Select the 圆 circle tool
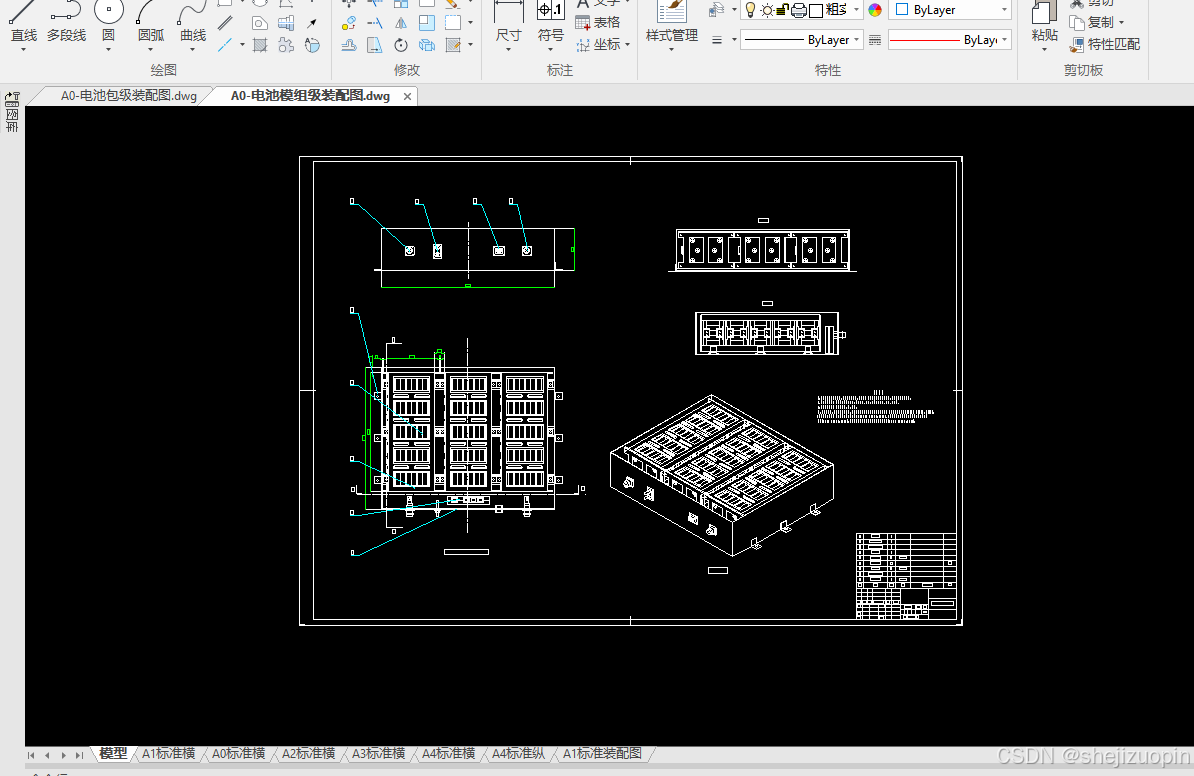1194x776 pixels. [109, 21]
